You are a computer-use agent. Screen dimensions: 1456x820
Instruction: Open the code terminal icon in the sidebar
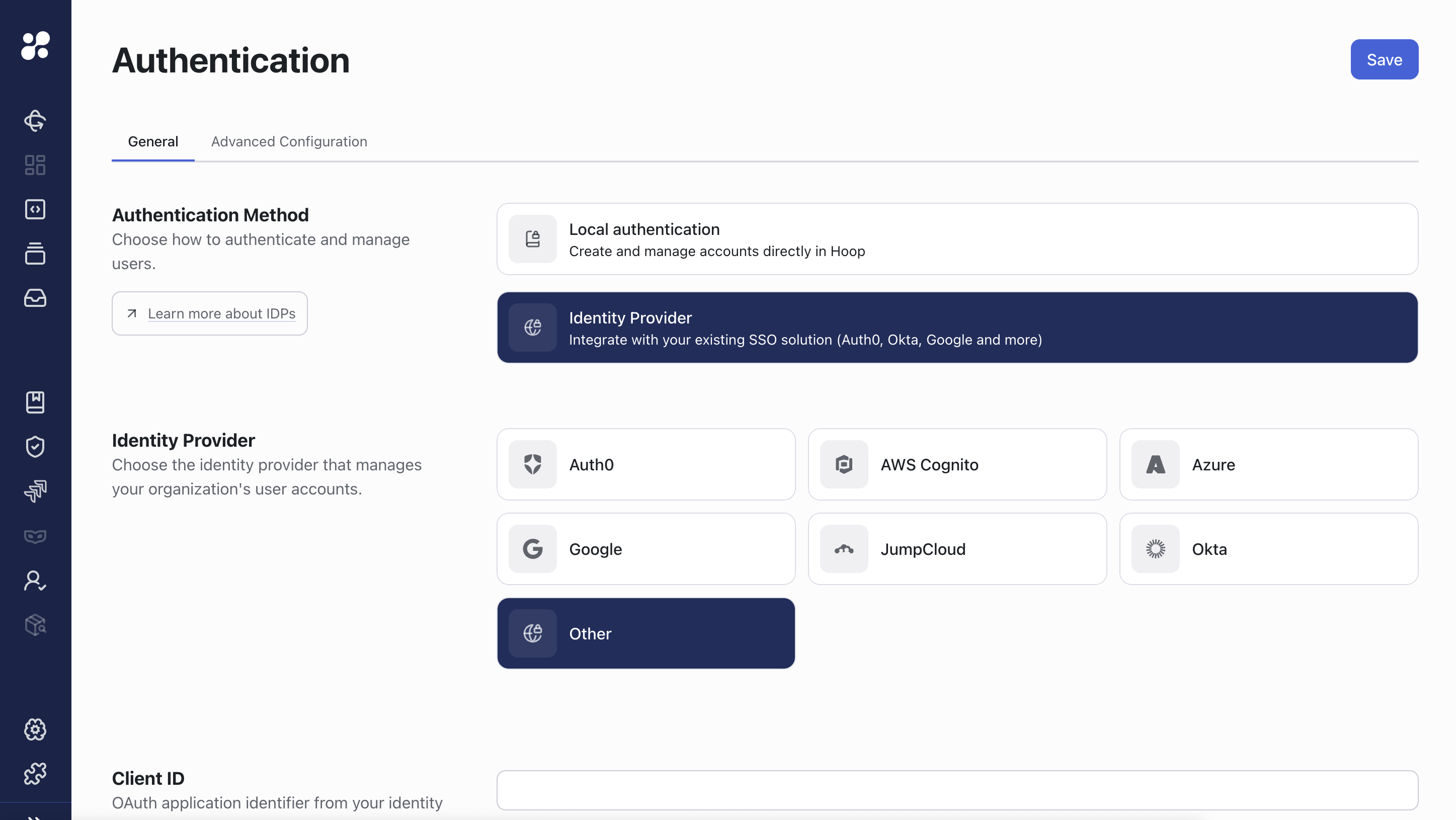[x=35, y=209]
